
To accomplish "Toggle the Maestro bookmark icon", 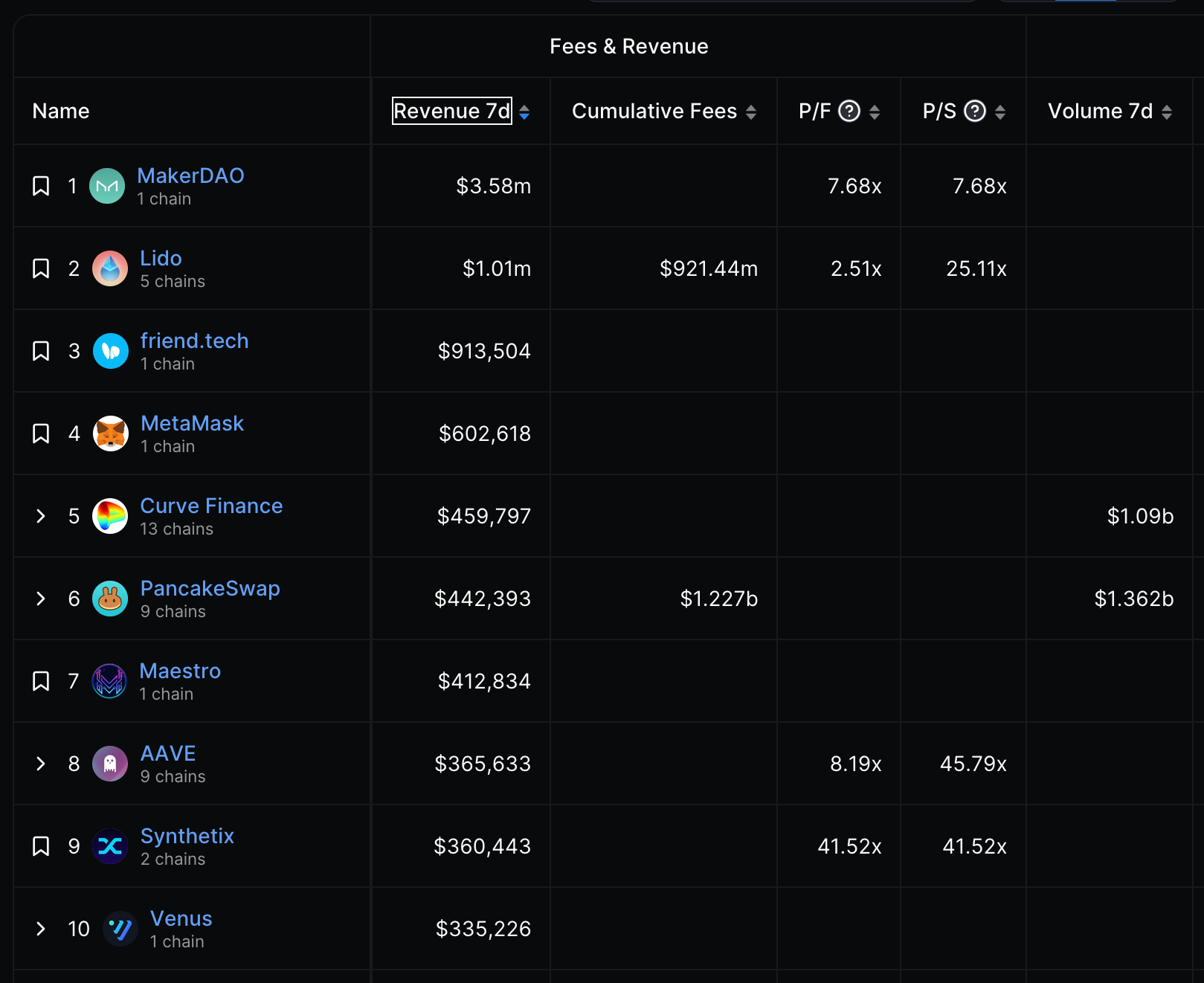I will pyautogui.click(x=41, y=681).
